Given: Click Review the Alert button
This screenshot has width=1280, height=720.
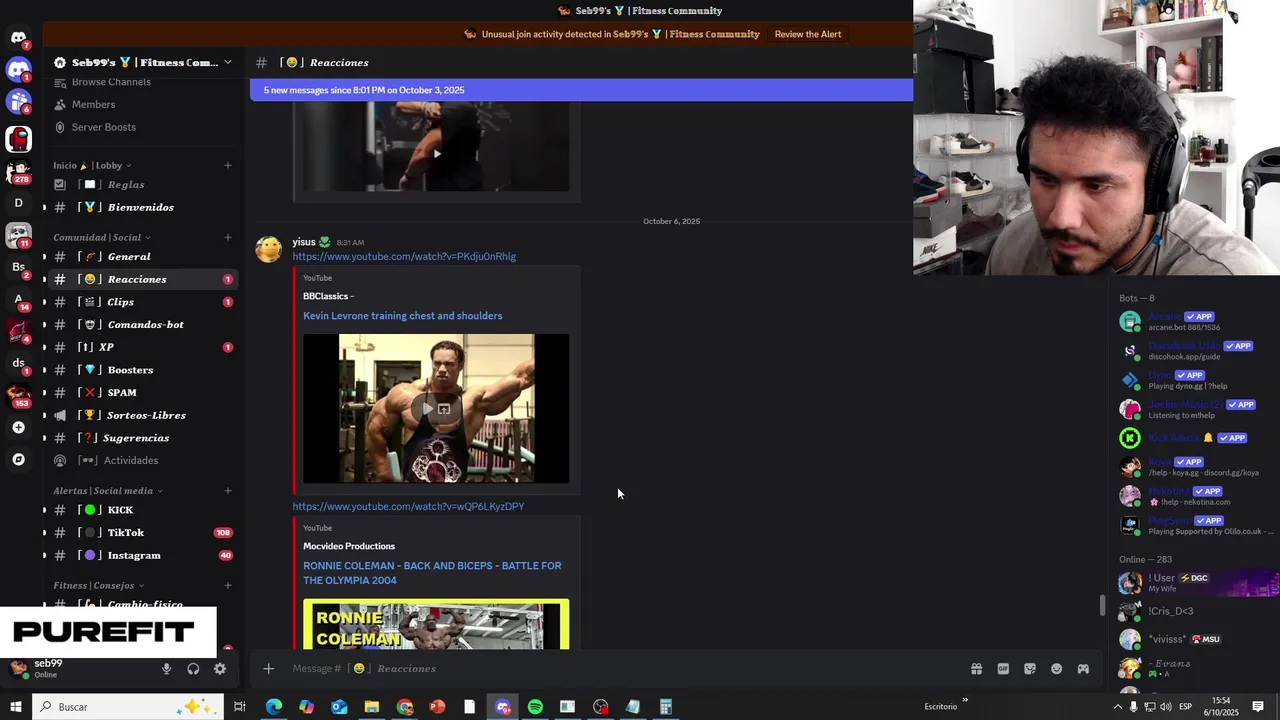Looking at the screenshot, I should point(807,34).
